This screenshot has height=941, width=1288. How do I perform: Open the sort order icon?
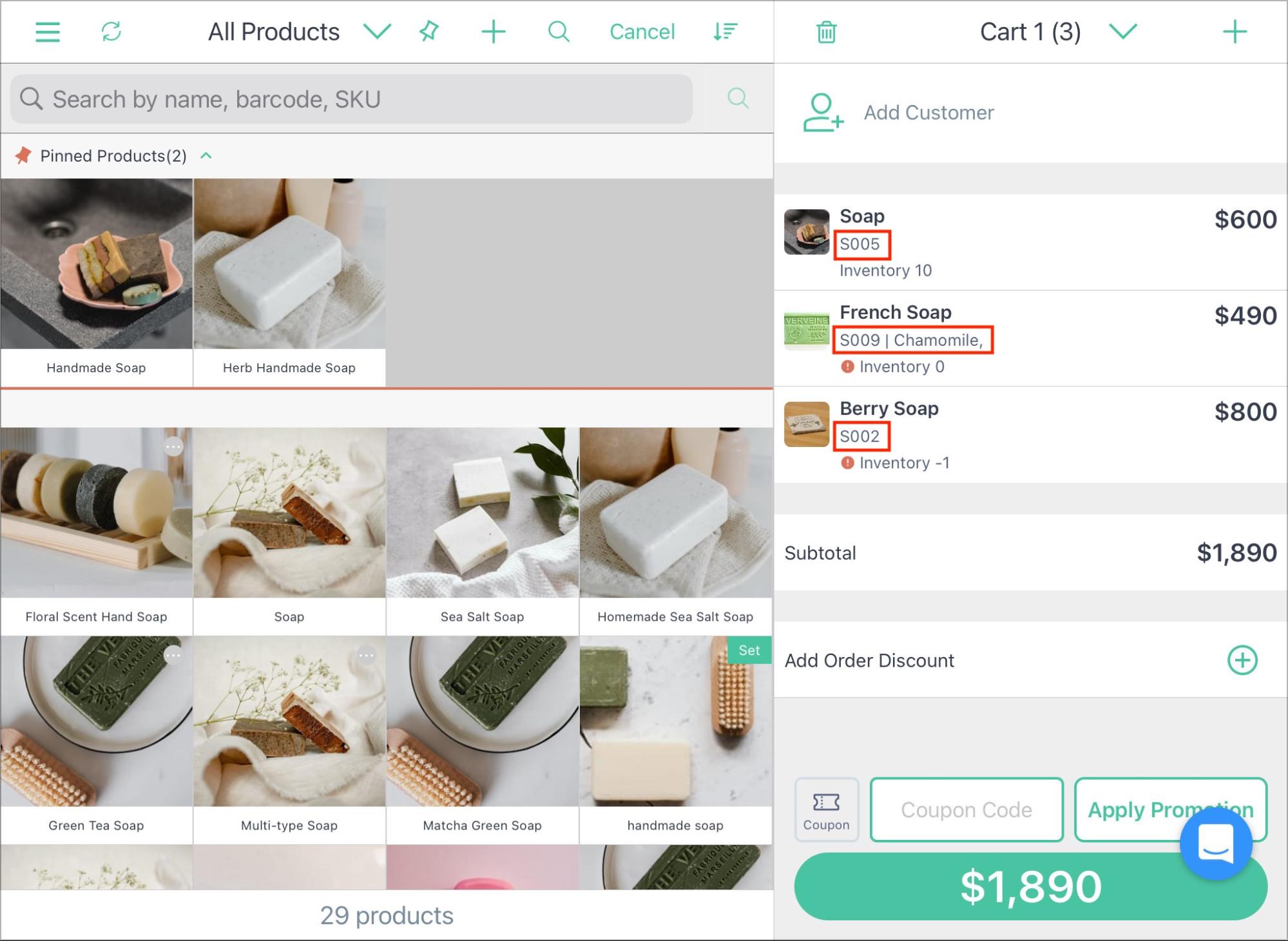(x=726, y=32)
